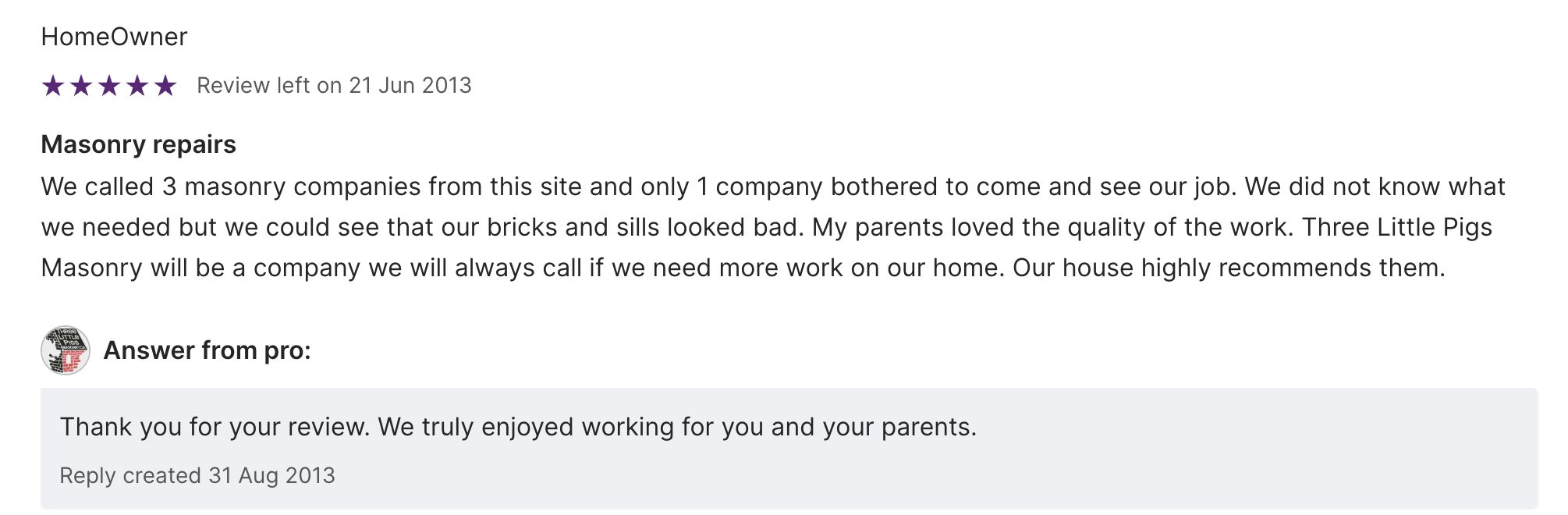Click the fifth purple rating star
This screenshot has height=515, width=1568.
click(x=165, y=86)
